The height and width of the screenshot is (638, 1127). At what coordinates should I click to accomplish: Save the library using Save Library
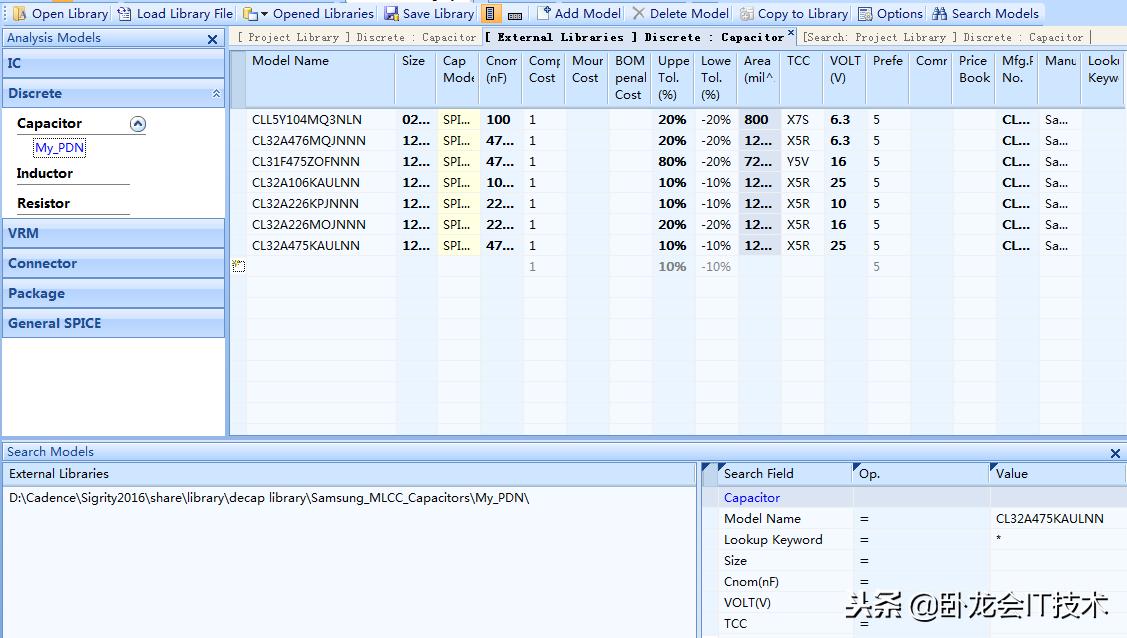(x=391, y=14)
